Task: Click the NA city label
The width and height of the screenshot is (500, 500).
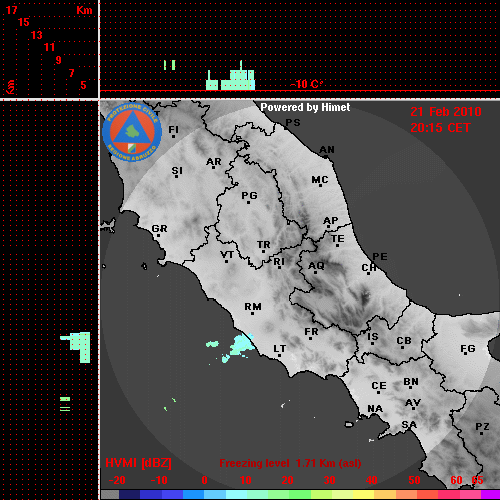Action: coord(375,409)
